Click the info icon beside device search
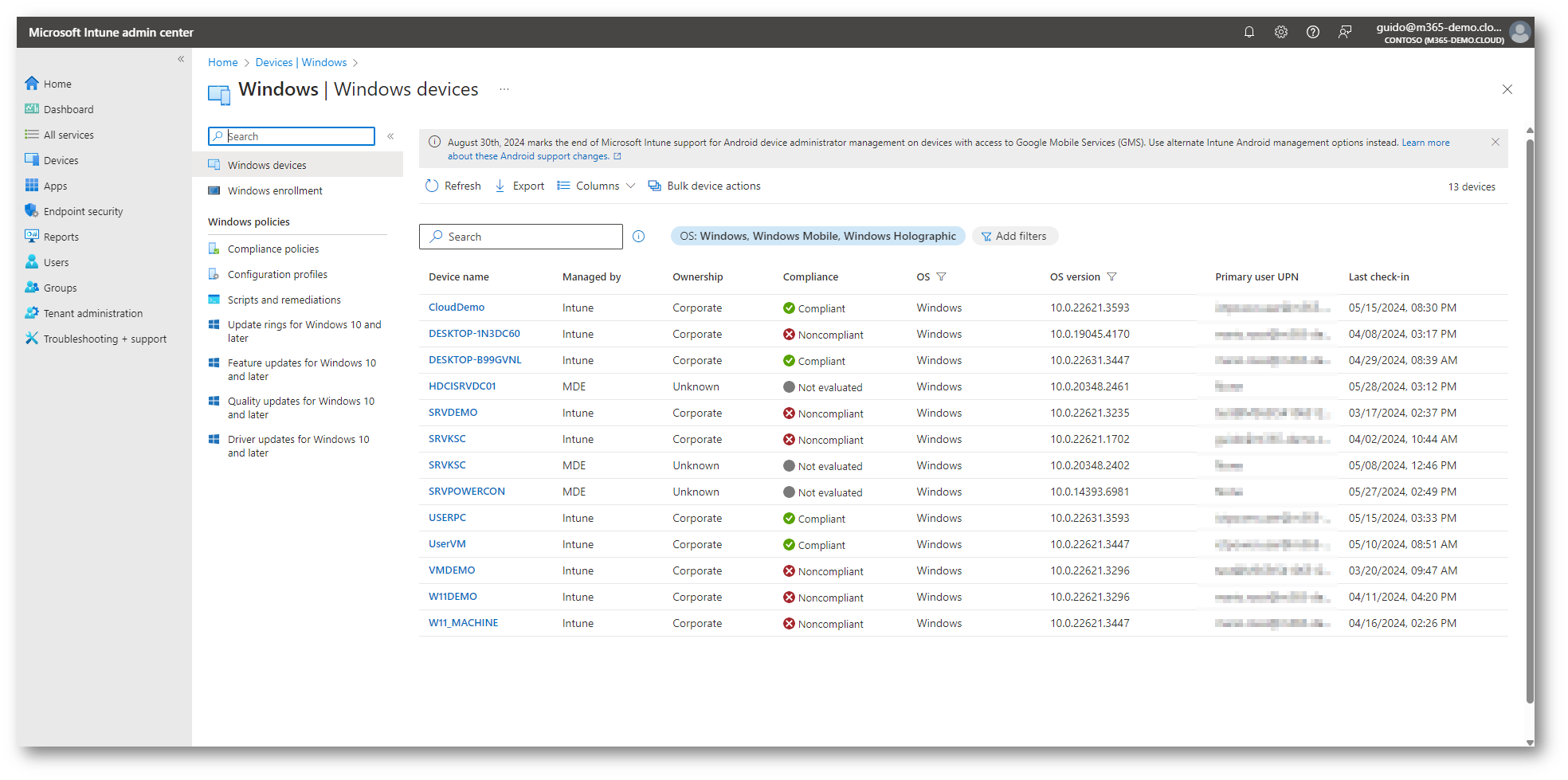This screenshot has width=1568, height=780. pos(638,237)
